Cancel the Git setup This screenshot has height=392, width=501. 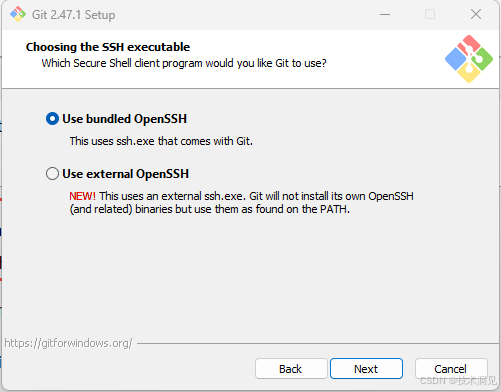451,369
